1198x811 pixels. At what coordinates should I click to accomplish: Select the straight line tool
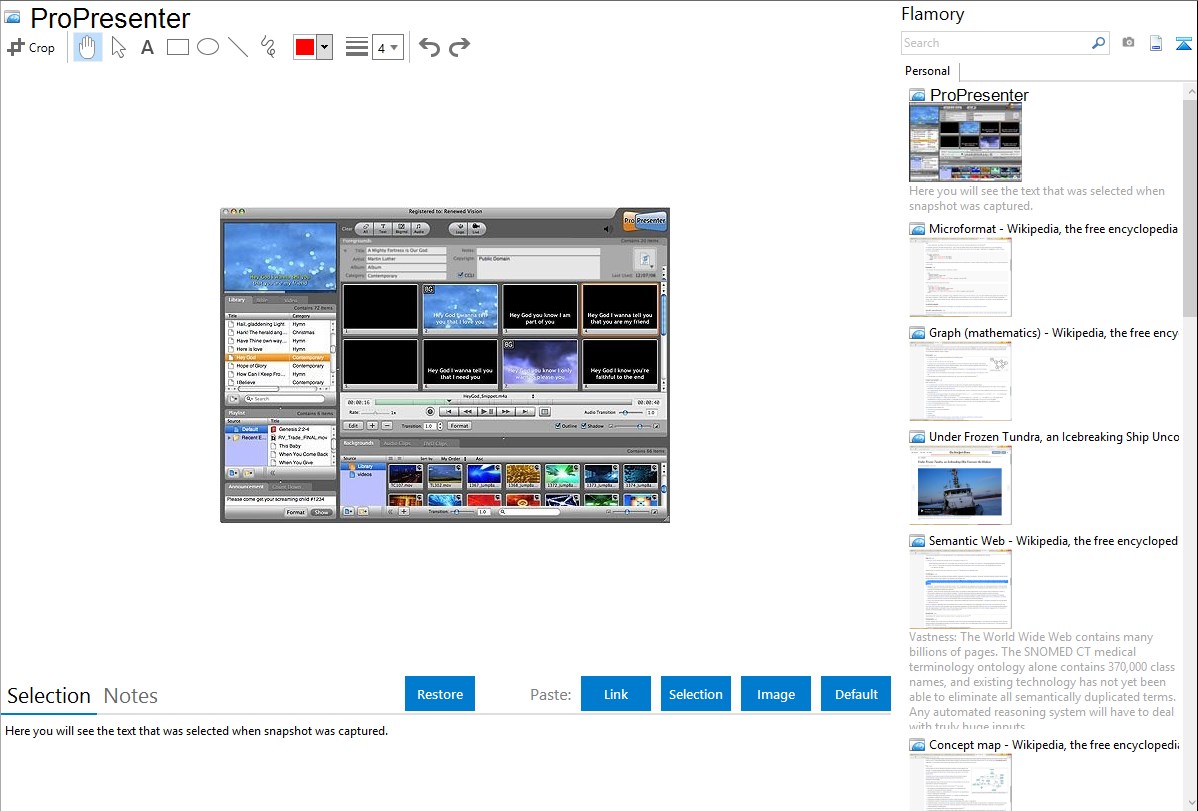(x=238, y=47)
